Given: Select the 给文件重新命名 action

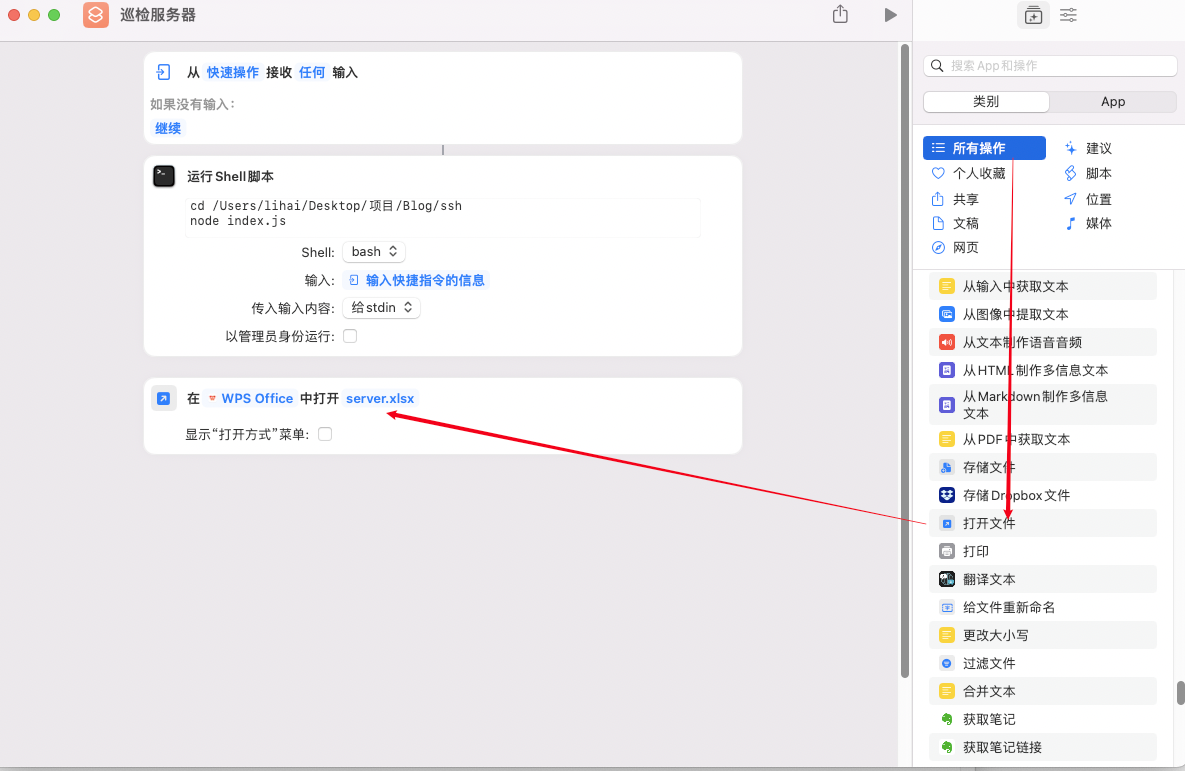Looking at the screenshot, I should (x=1042, y=607).
